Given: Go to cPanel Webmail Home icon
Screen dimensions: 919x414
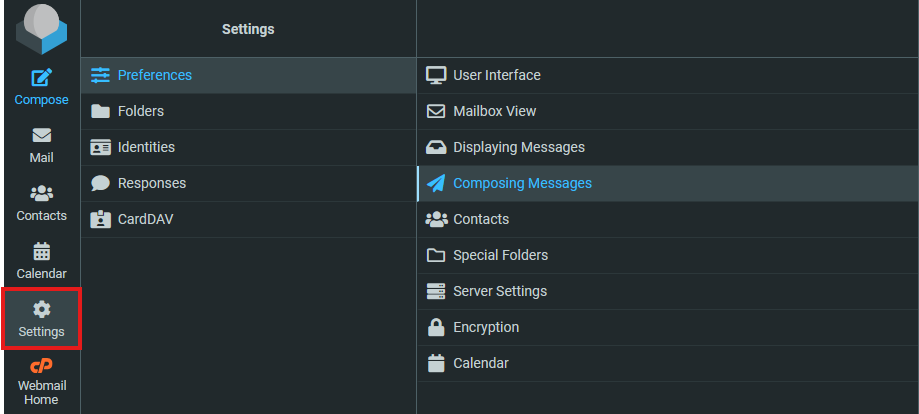Looking at the screenshot, I should [41, 367].
